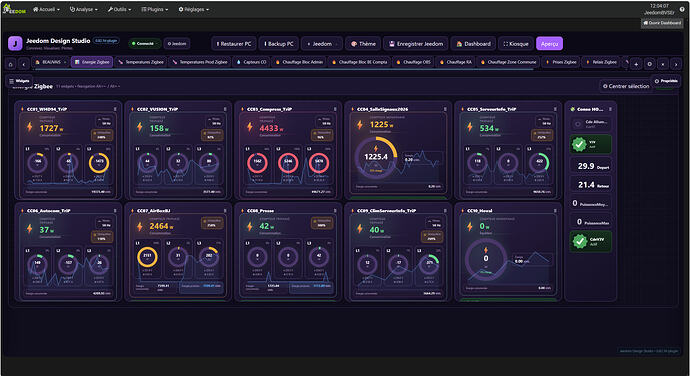Viewport: 690px width, 376px height.
Task: Open the CC07_AirBoxBJ widget handle menu
Action: 225,210
